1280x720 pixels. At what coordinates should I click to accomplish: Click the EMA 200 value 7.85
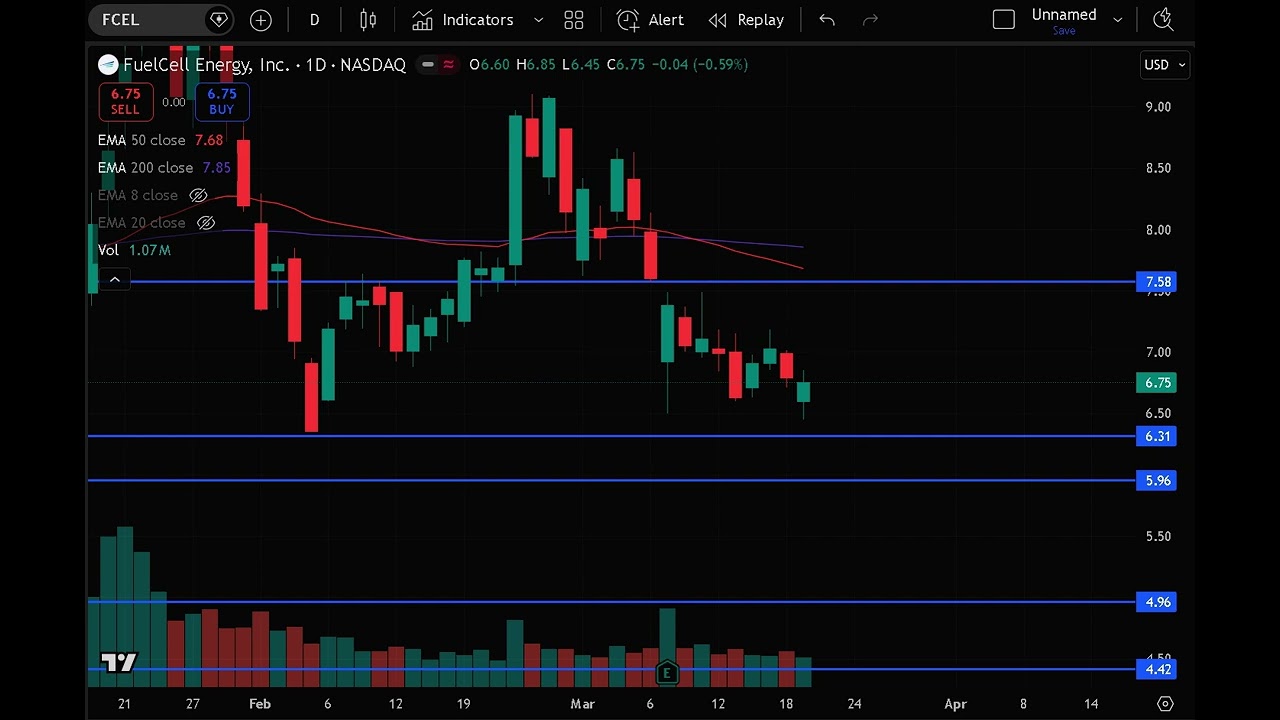[x=216, y=168]
